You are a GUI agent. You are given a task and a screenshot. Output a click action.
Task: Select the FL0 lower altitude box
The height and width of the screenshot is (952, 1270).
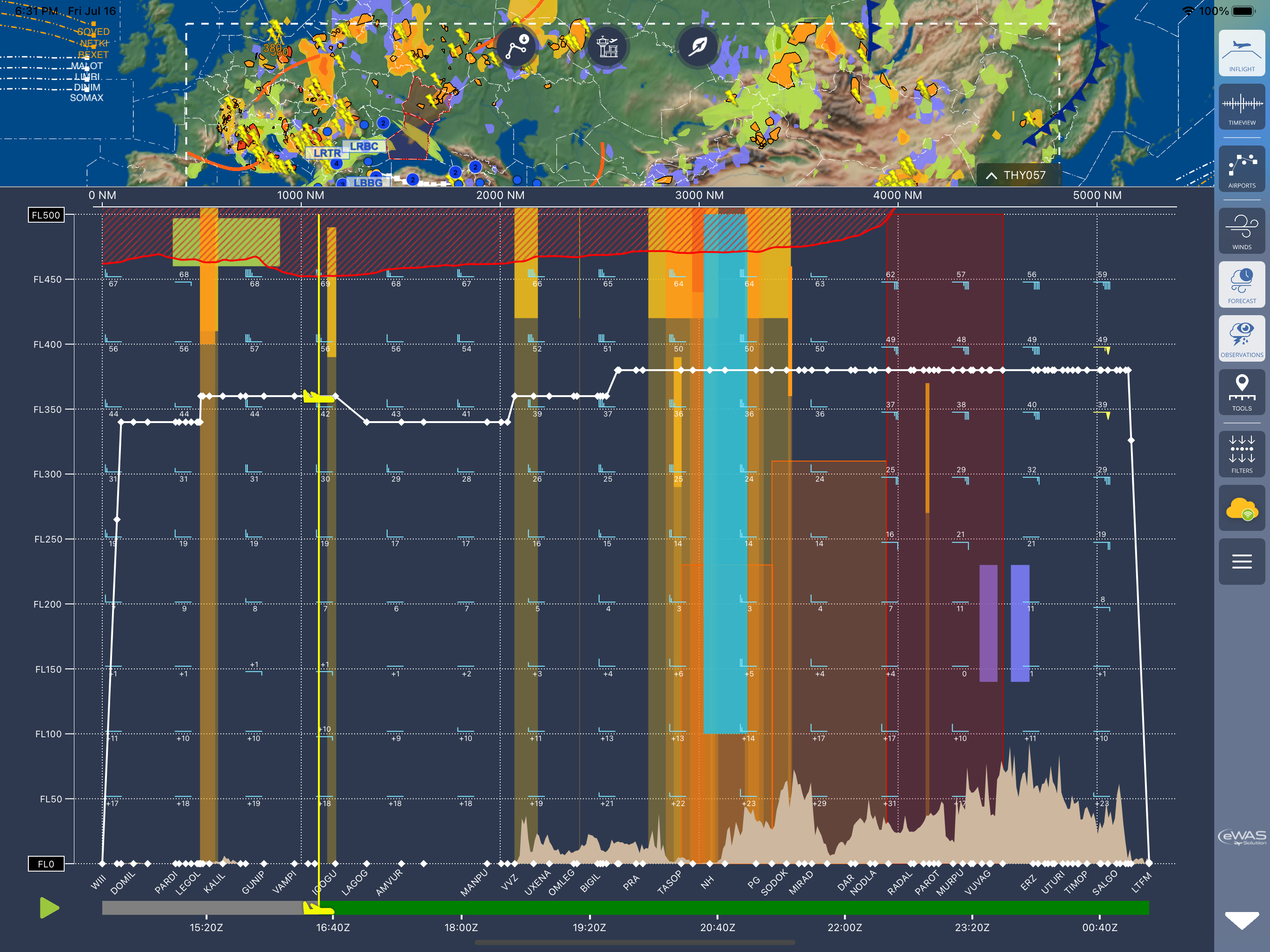coord(46,864)
